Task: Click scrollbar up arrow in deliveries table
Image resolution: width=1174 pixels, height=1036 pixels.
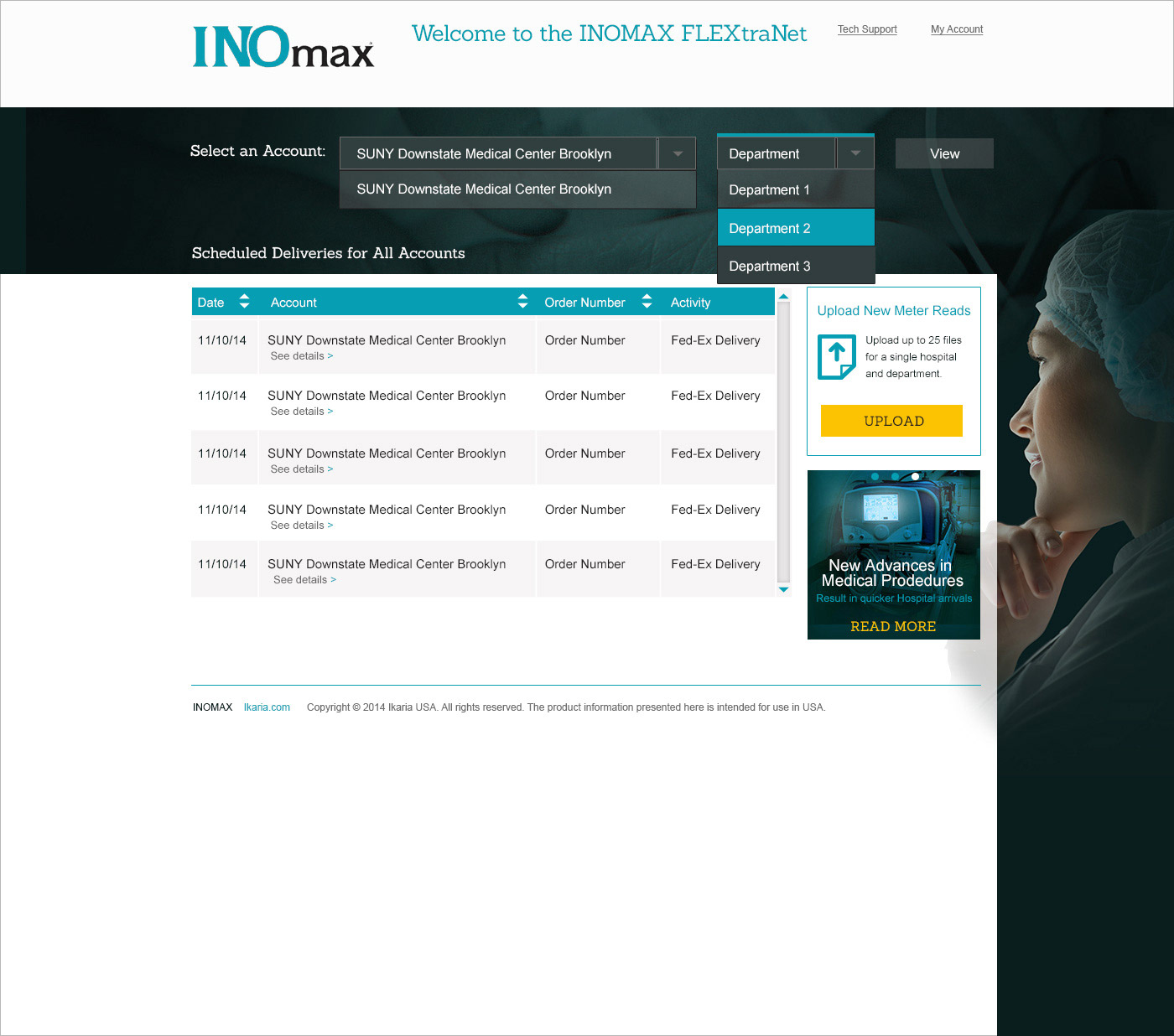Action: (783, 296)
